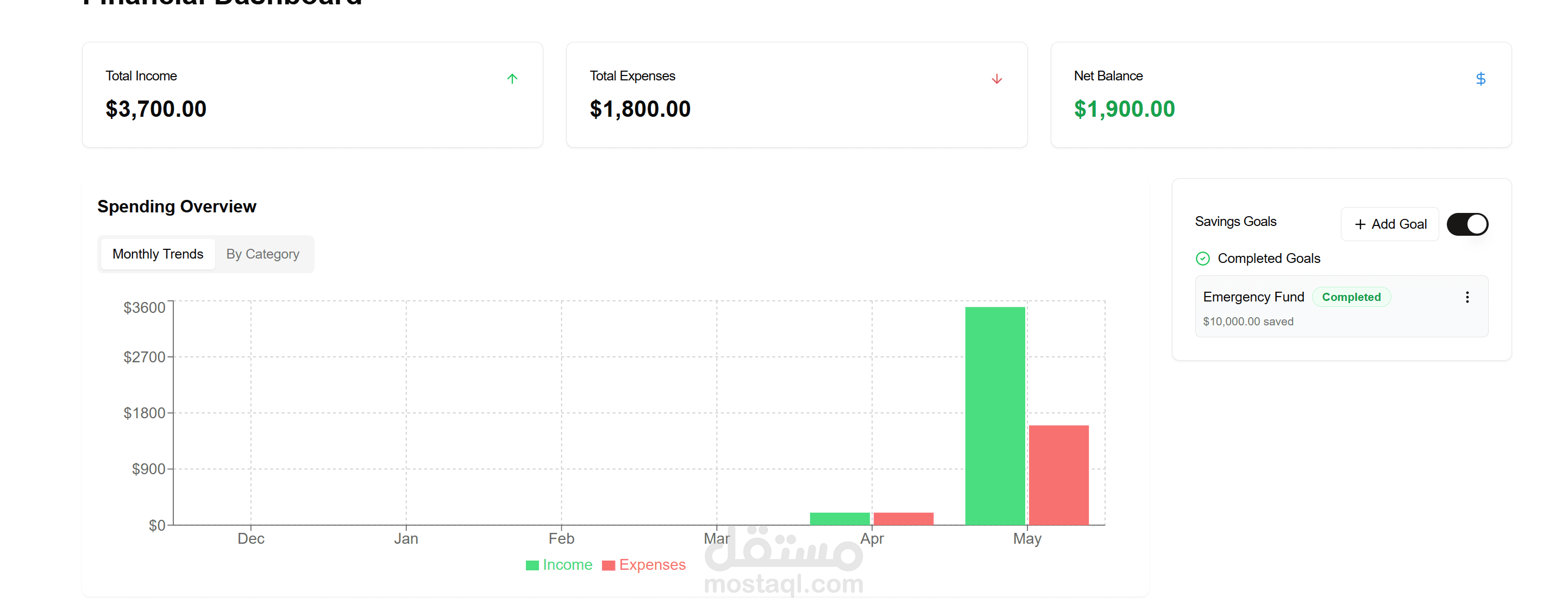Click the Completed status badge
The height and width of the screenshot is (610, 1568).
pyautogui.click(x=1351, y=297)
